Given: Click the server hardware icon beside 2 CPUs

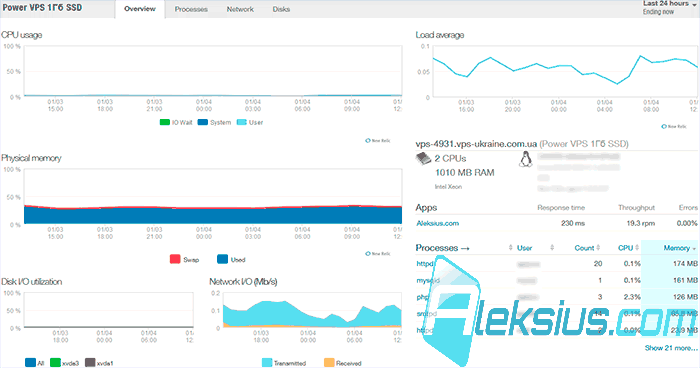Looking at the screenshot, I should tap(423, 159).
